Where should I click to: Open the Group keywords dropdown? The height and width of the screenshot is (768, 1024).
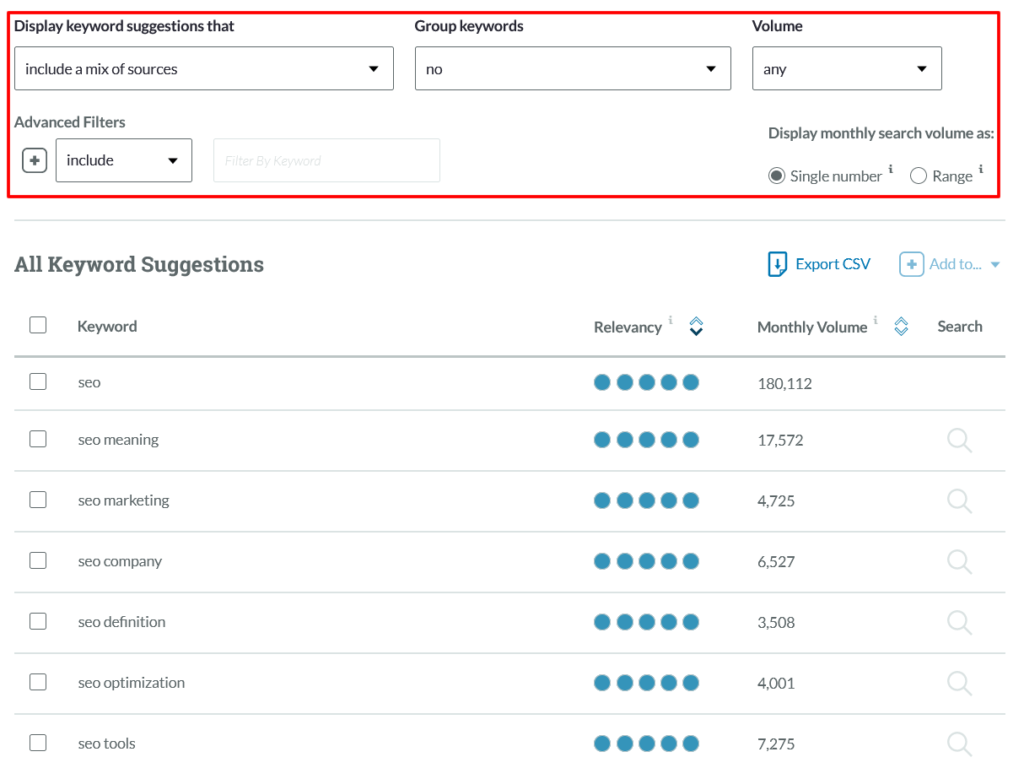tap(573, 69)
